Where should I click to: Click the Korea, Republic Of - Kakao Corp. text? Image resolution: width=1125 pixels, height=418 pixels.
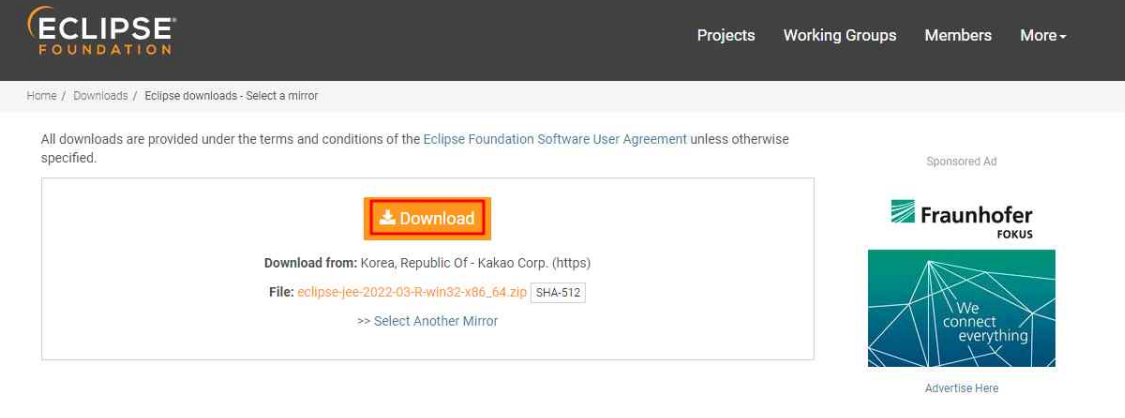click(x=454, y=263)
